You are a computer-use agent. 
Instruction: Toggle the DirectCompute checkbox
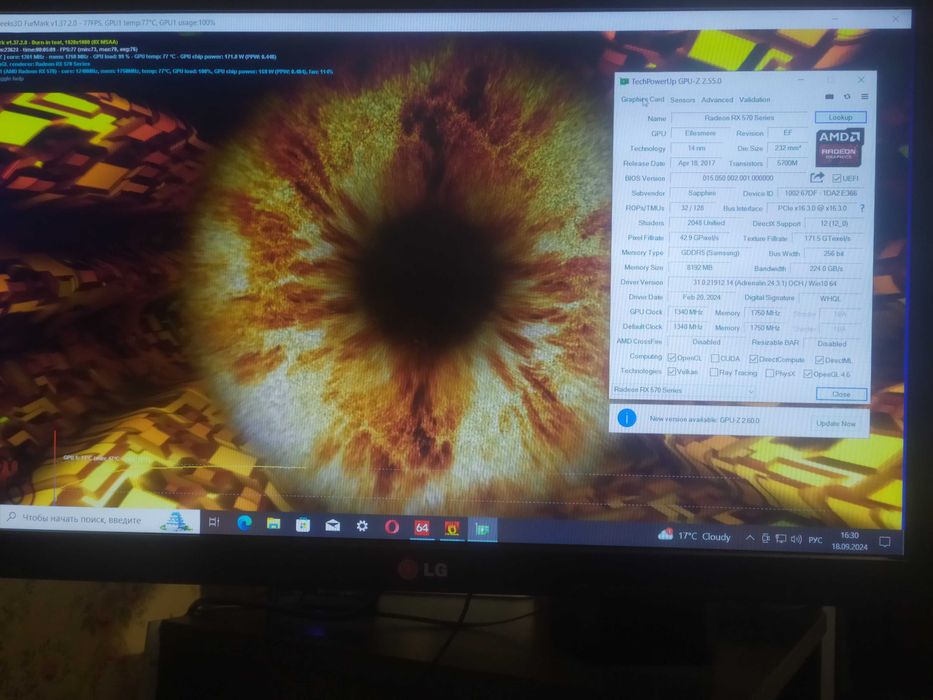pos(753,358)
